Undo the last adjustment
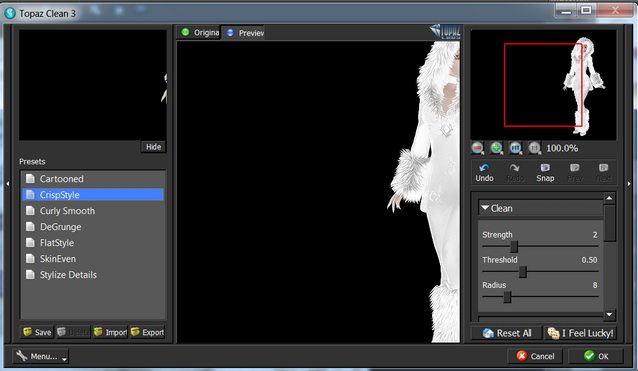 coord(484,172)
